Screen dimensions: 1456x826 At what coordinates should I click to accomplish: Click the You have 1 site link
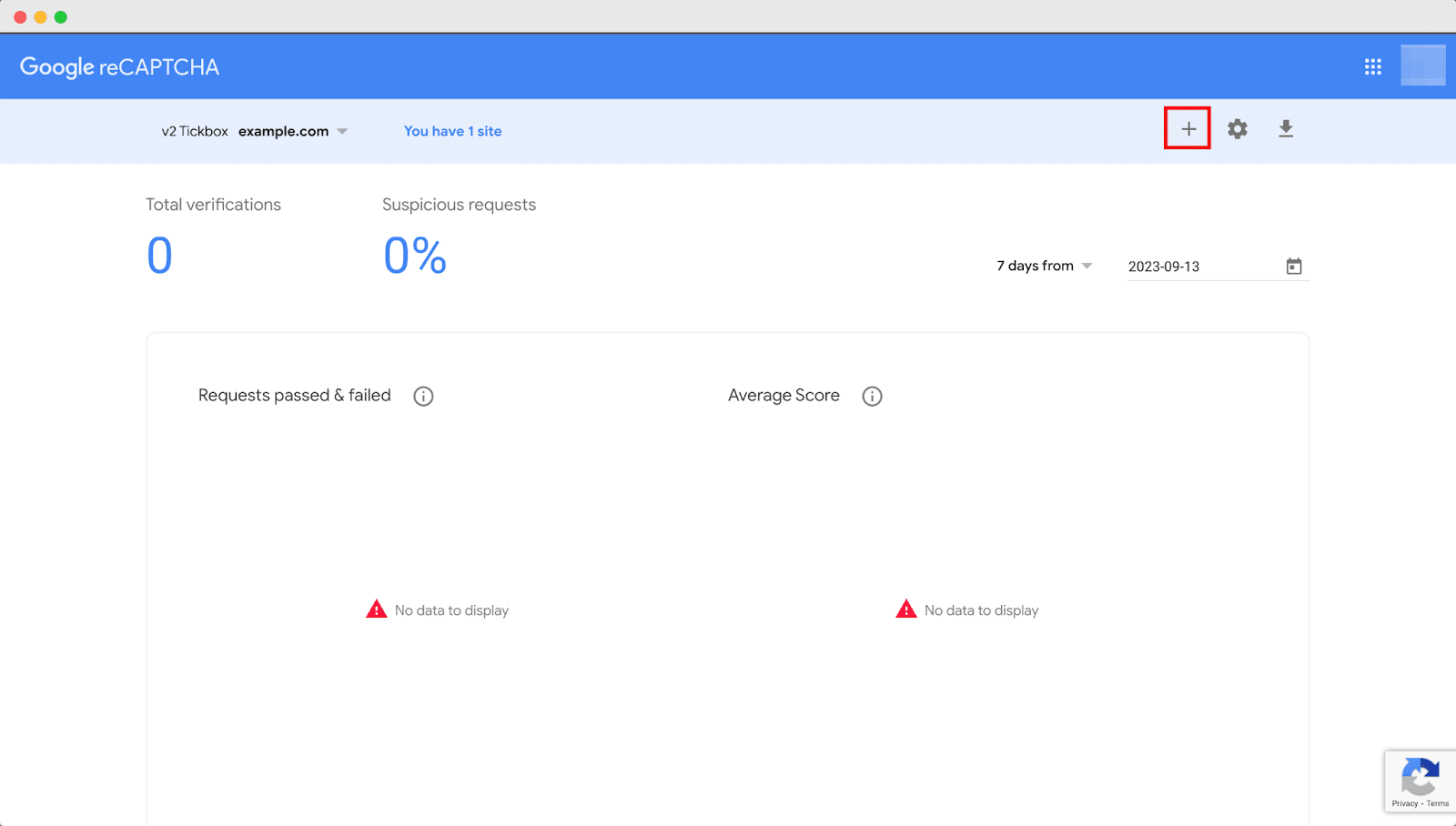coord(452,131)
